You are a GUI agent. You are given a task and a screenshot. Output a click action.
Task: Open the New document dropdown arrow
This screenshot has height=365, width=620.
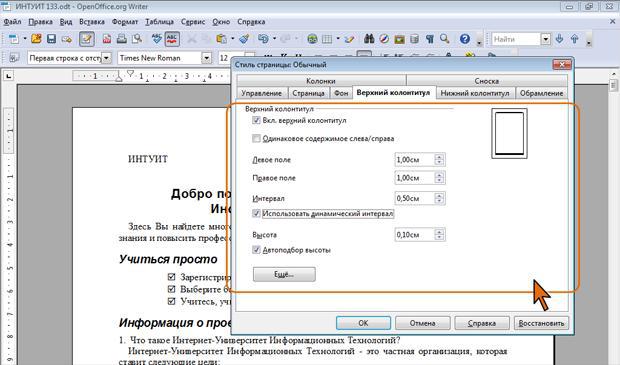tap(25, 39)
